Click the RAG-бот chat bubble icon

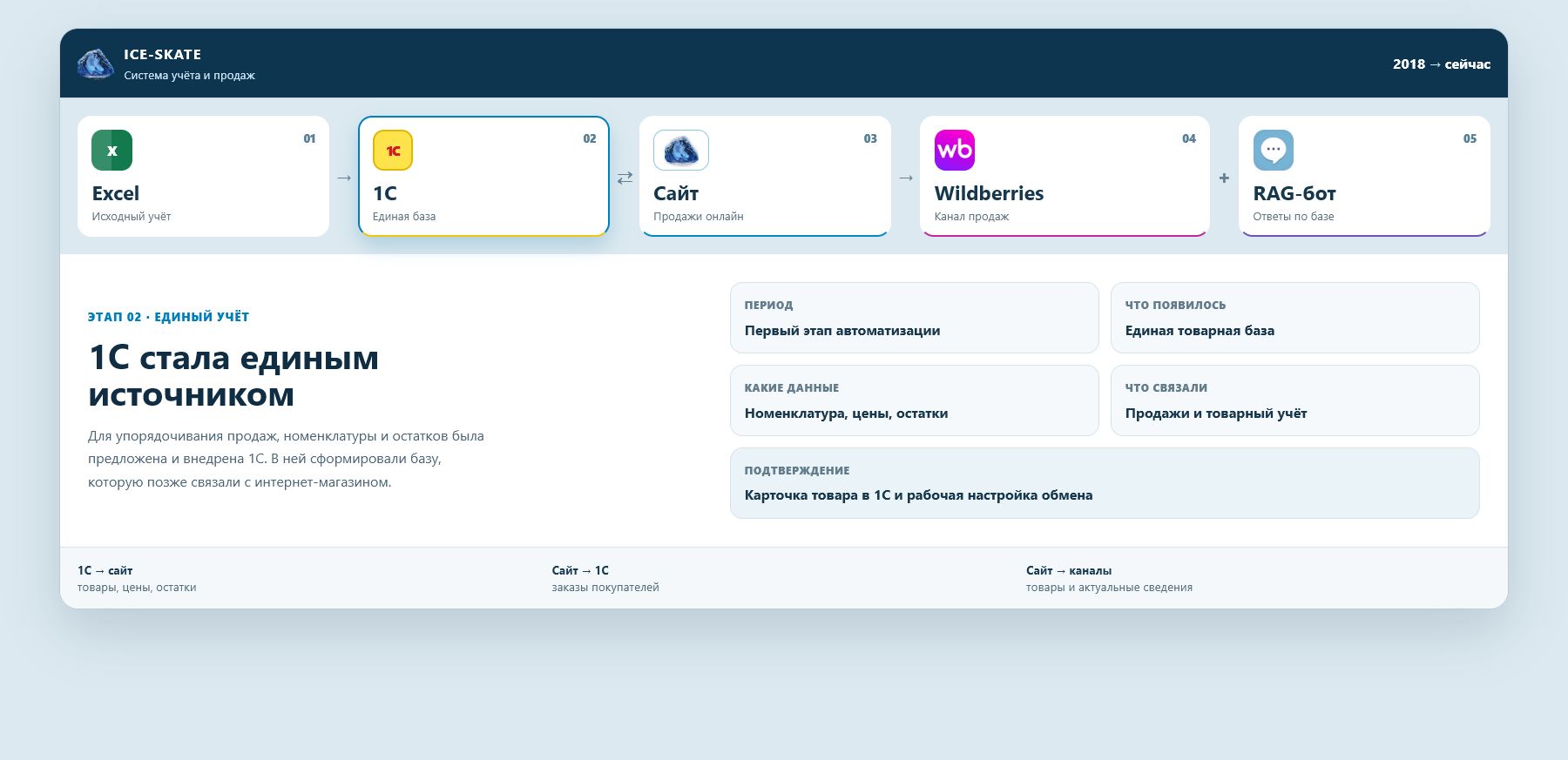(1274, 150)
